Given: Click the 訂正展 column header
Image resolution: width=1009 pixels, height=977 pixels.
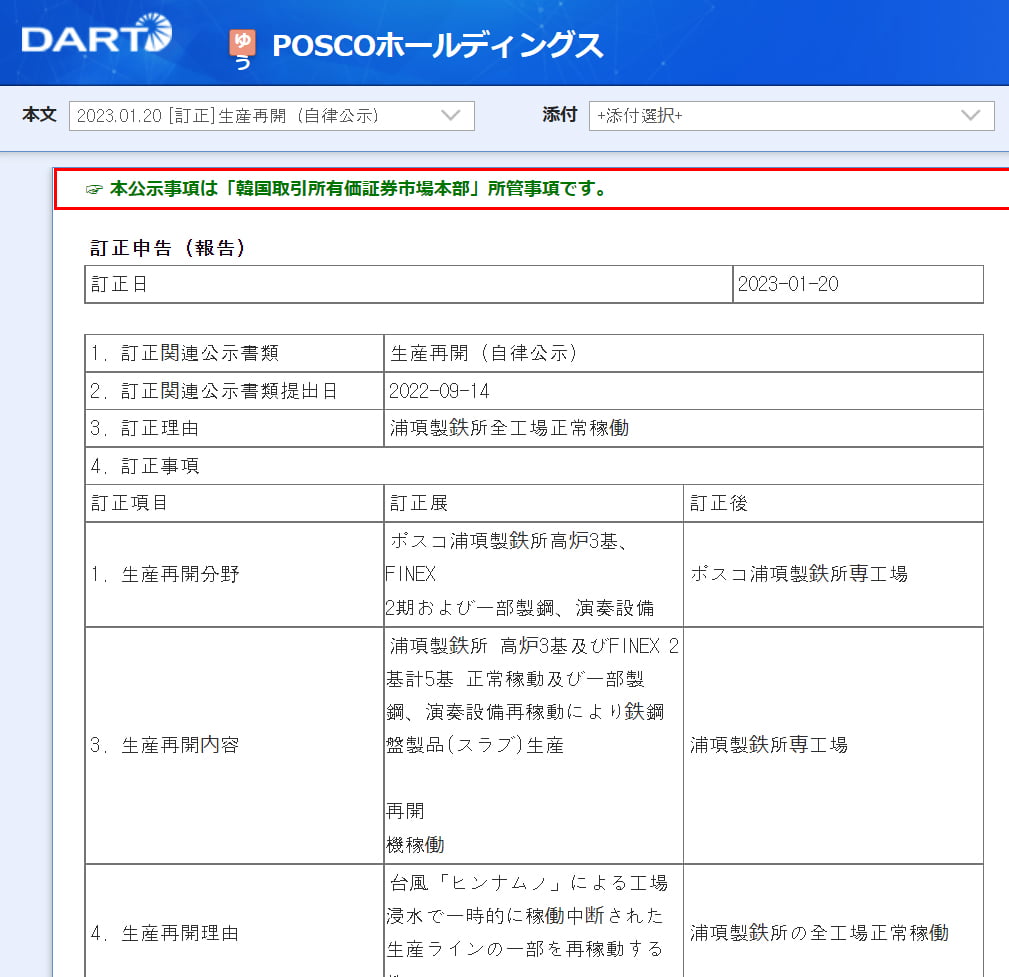Looking at the screenshot, I should 533,503.
